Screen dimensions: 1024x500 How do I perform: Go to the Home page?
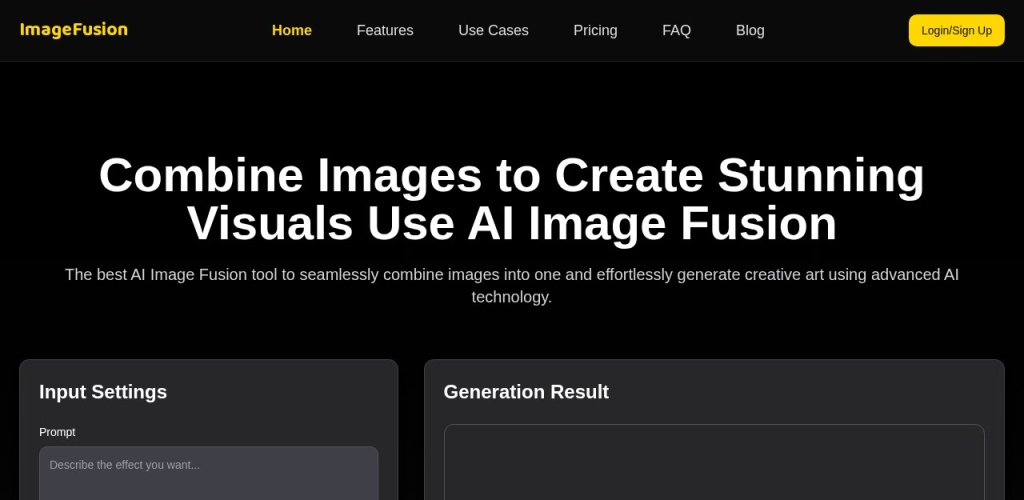click(291, 30)
